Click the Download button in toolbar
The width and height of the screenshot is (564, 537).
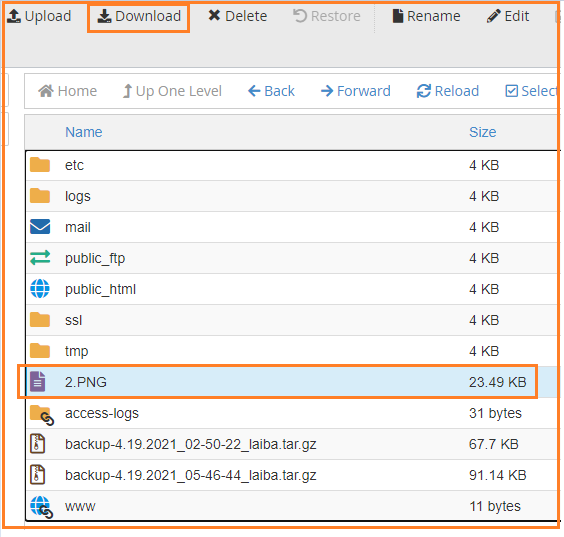tap(139, 17)
